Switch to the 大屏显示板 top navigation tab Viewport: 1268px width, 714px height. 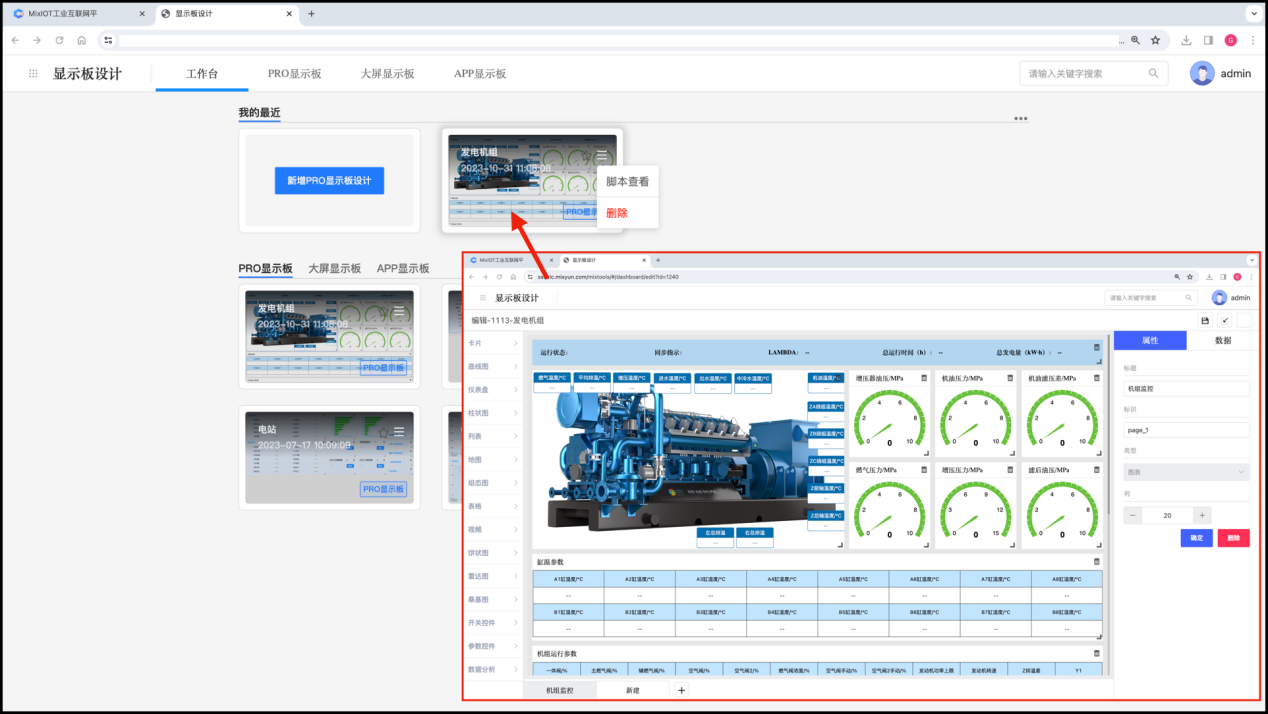point(387,74)
